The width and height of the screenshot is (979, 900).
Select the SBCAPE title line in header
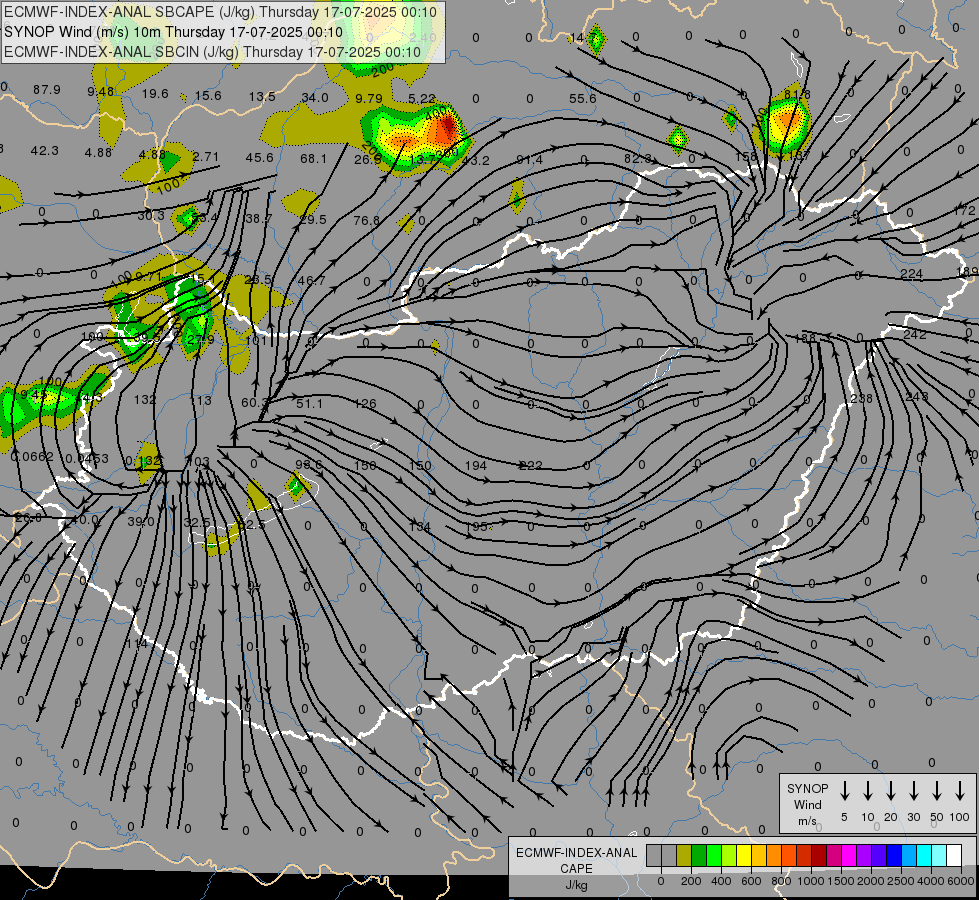(220, 12)
